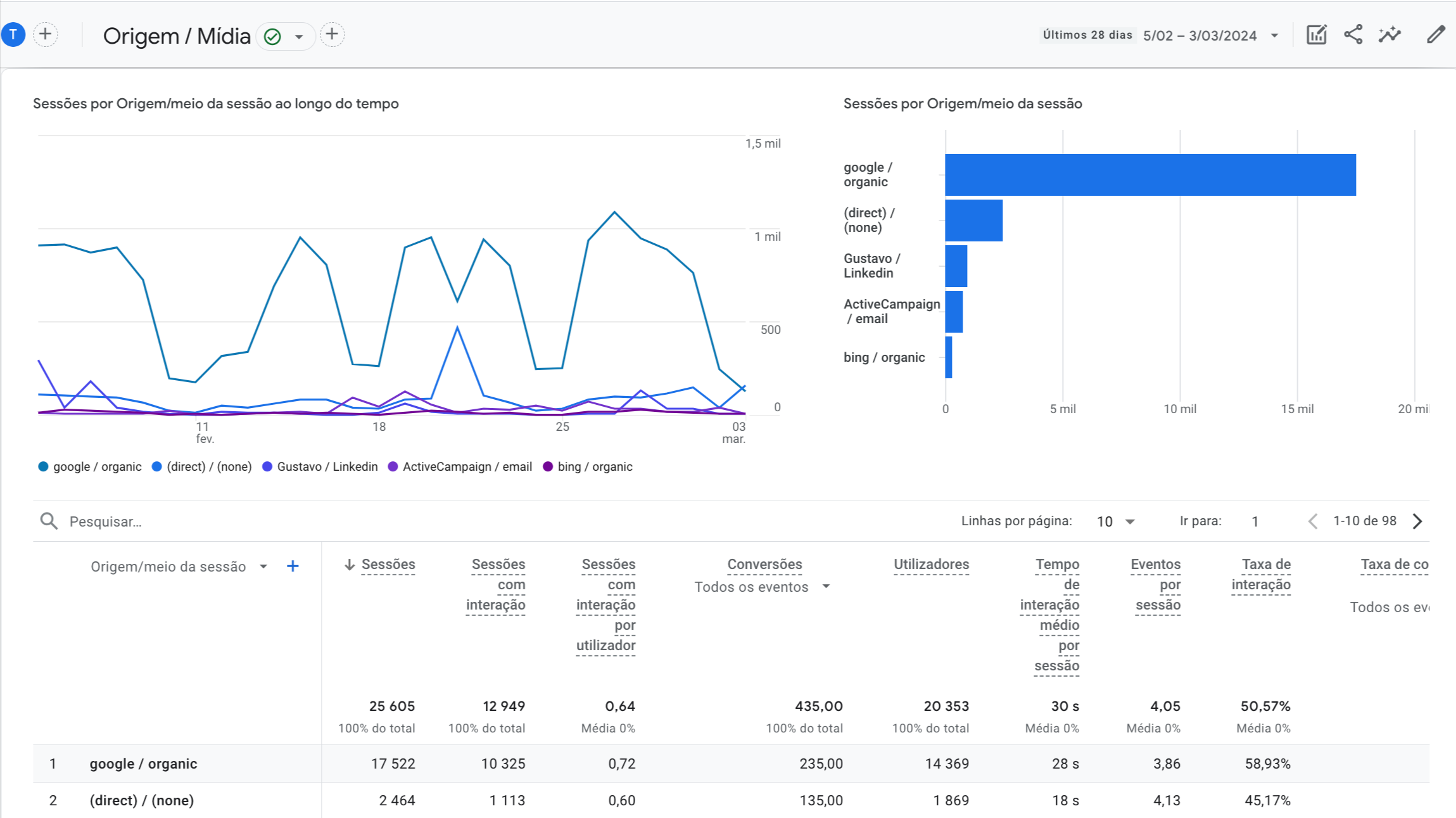Go to the next page of results
This screenshot has width=1456, height=818.
click(1418, 521)
